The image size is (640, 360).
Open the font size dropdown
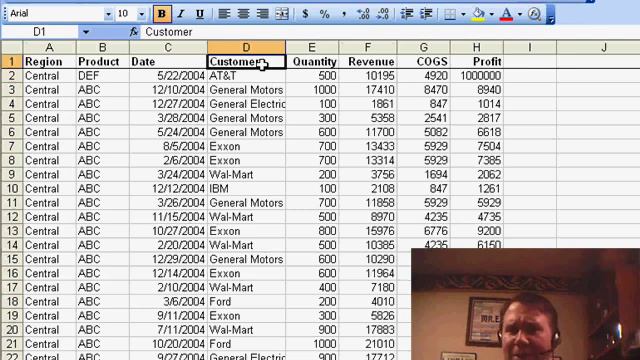(x=141, y=14)
